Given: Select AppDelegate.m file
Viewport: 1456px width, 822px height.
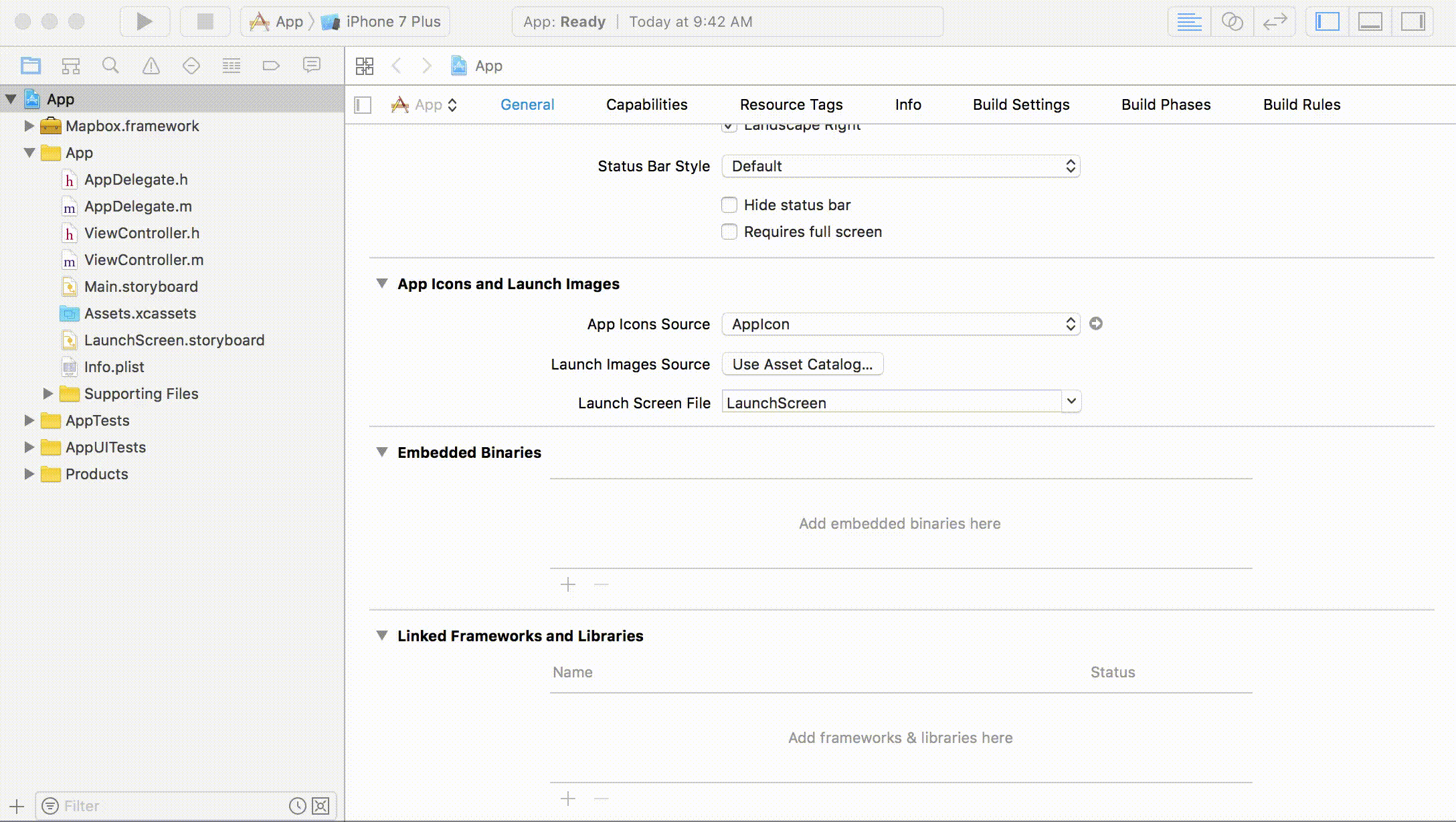Looking at the screenshot, I should tap(138, 206).
